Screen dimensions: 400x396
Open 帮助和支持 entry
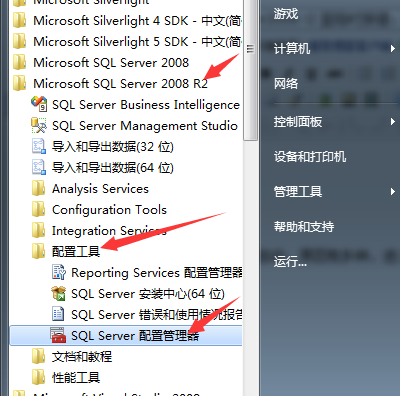click(x=304, y=227)
